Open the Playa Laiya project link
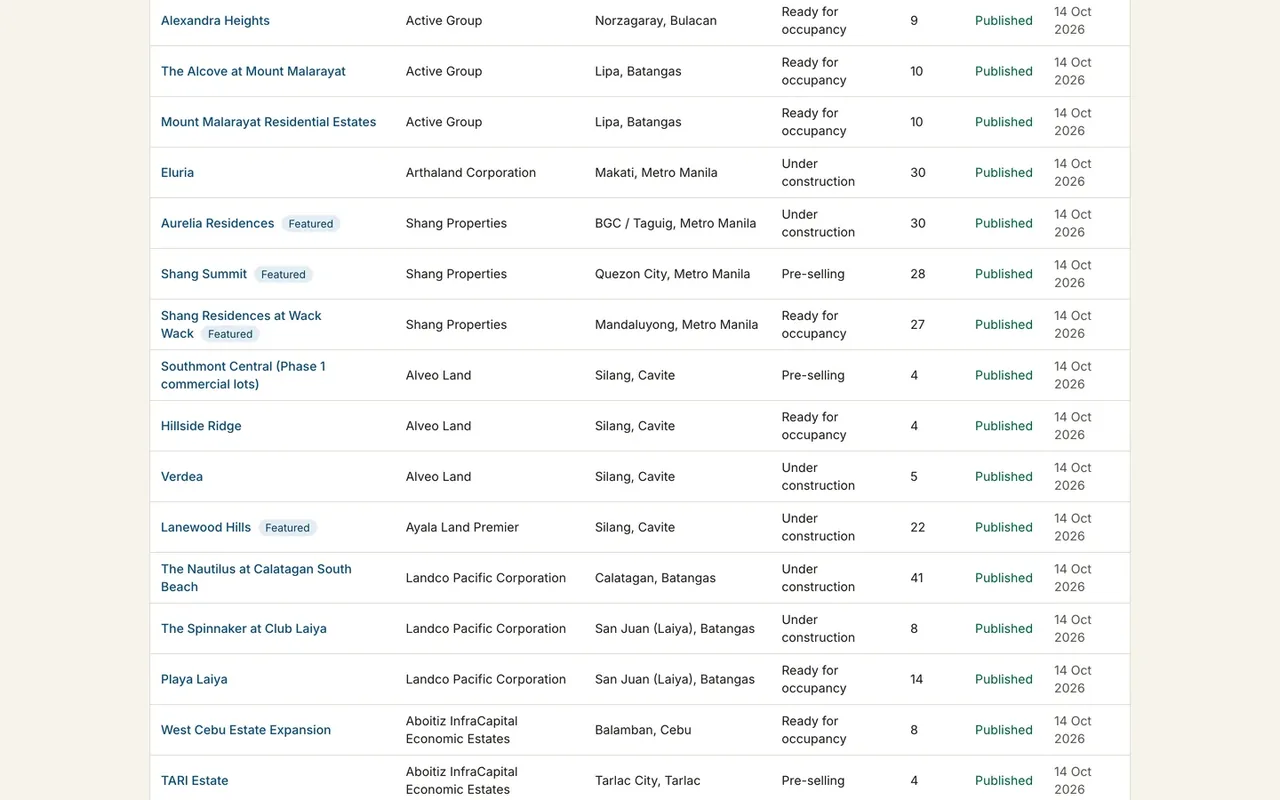This screenshot has height=800, width=1280. pyautogui.click(x=194, y=680)
